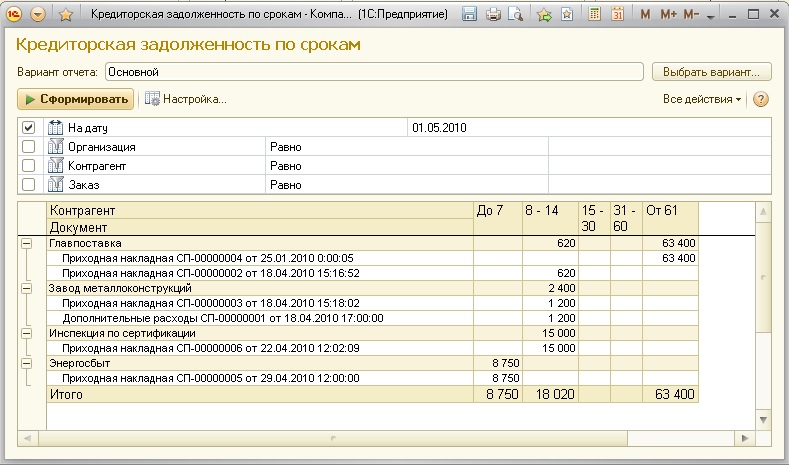Save report with the floppy disk icon
The image size is (789, 465).
tap(469, 14)
